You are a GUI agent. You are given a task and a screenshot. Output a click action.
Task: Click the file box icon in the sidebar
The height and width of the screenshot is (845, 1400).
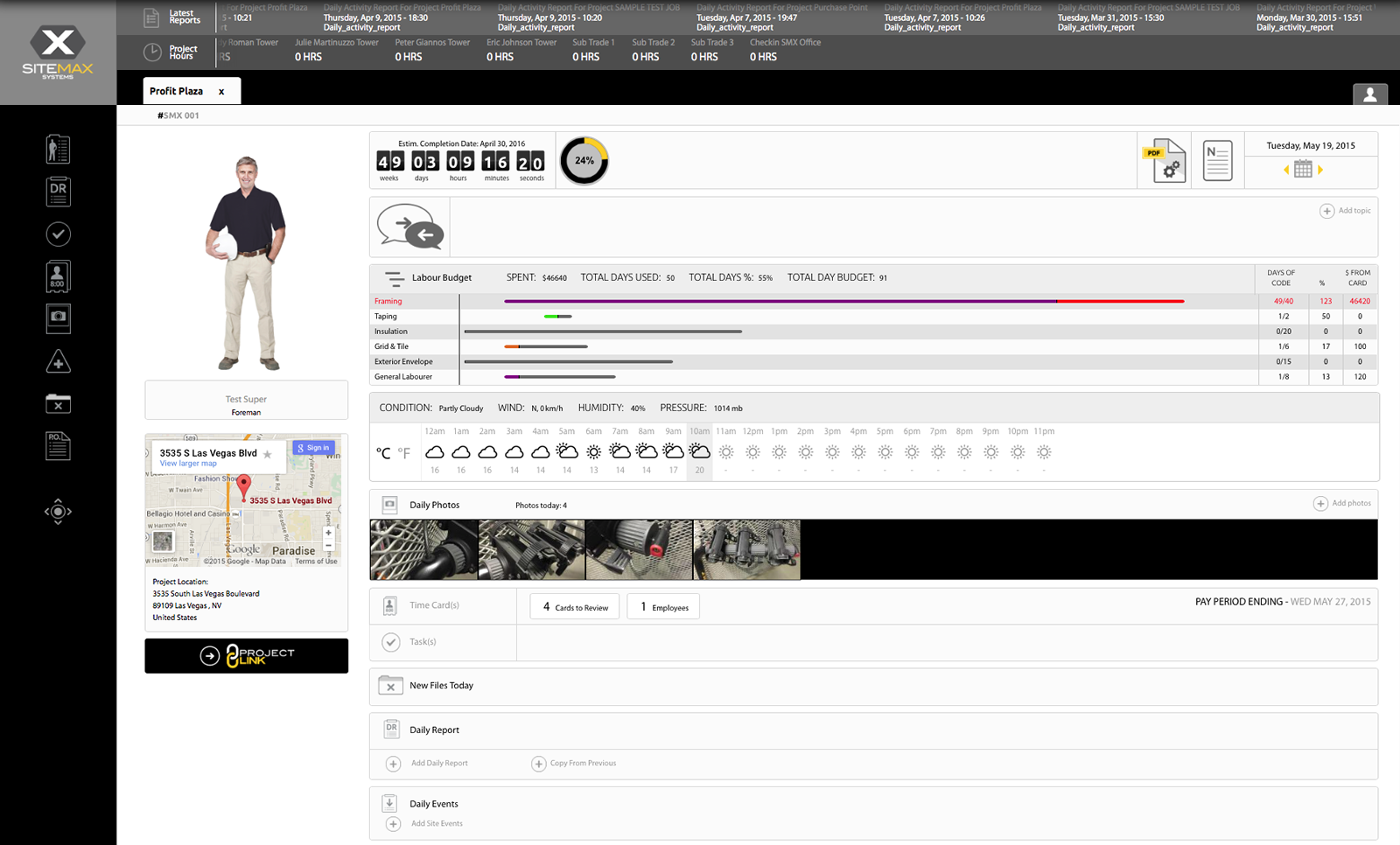58,403
